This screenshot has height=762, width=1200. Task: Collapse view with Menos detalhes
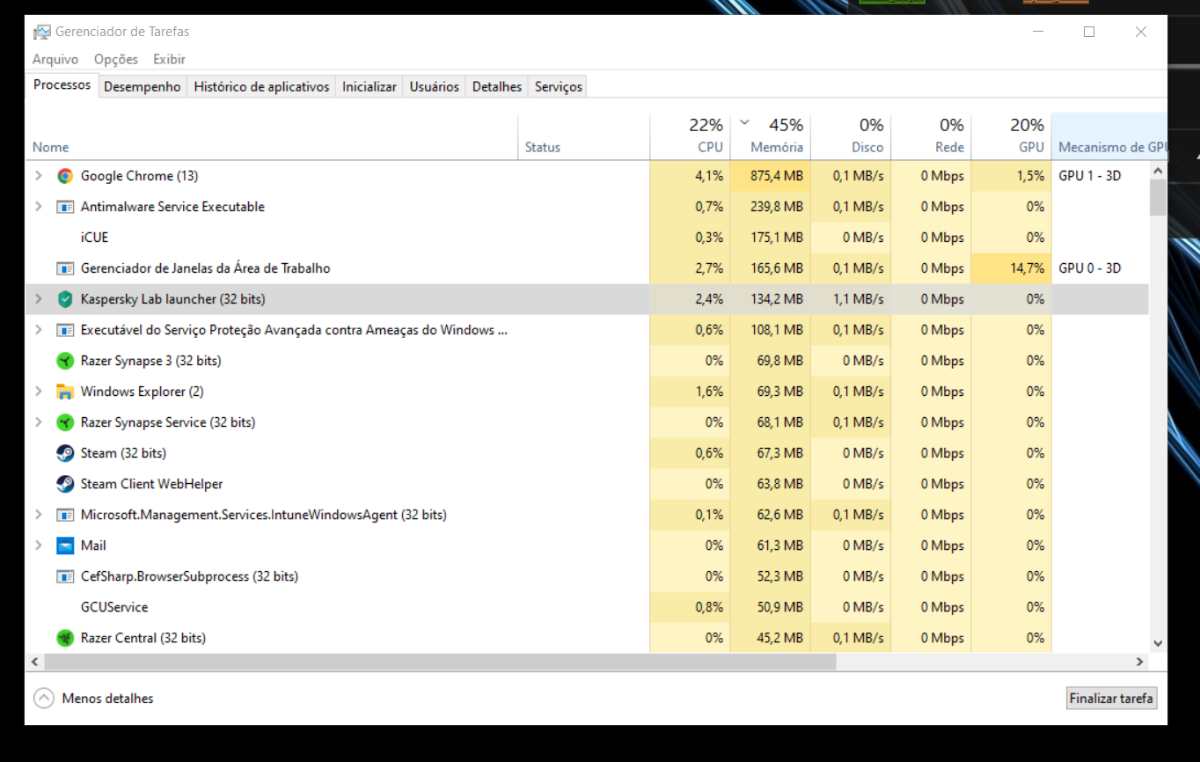pos(94,699)
